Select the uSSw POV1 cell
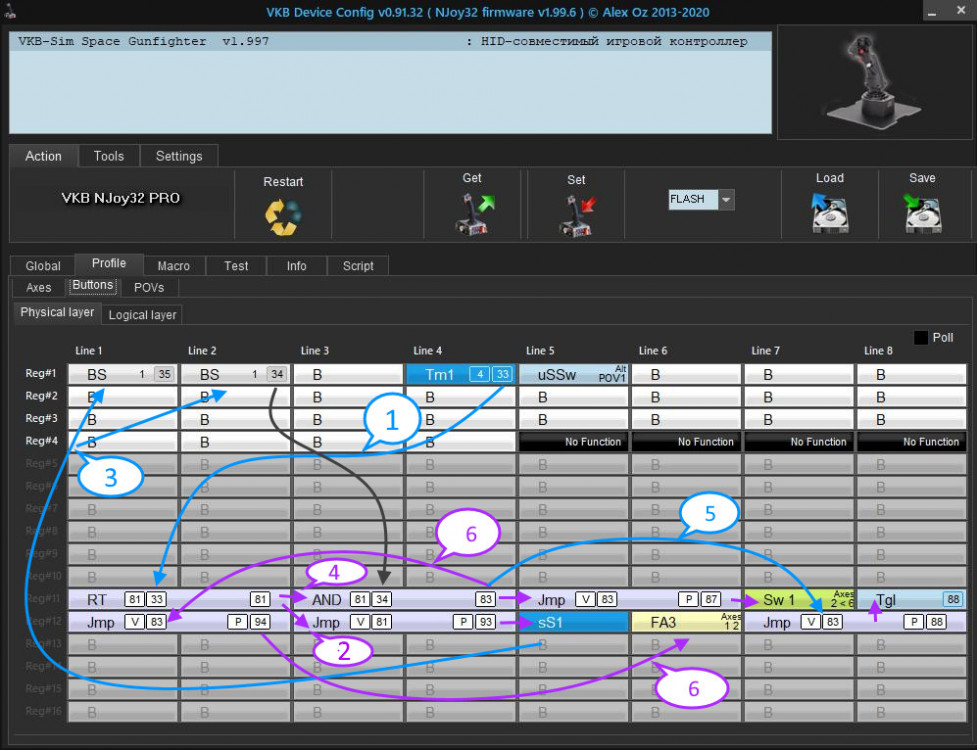The image size is (977, 750). pos(573,374)
